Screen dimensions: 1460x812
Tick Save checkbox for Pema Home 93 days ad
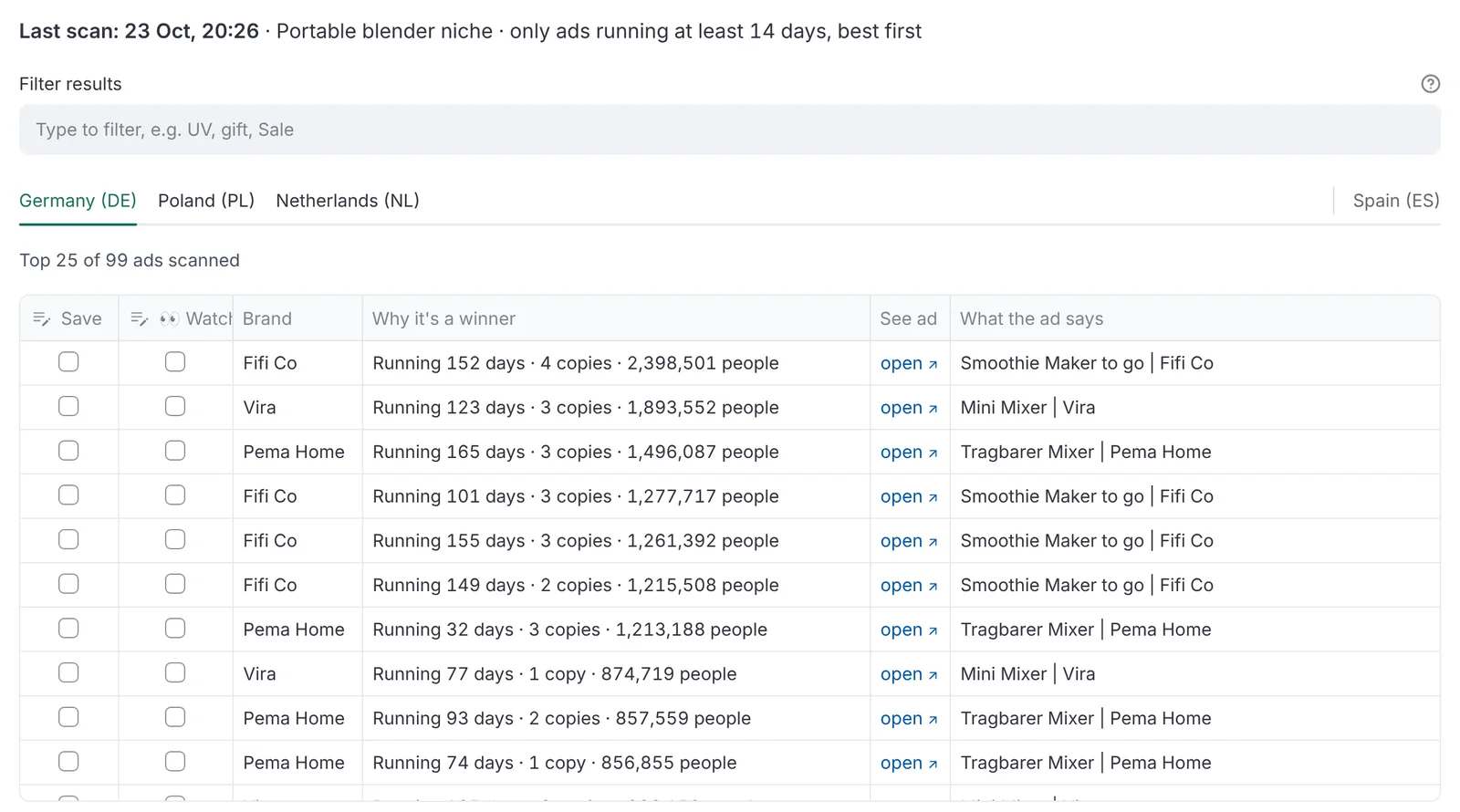(x=68, y=717)
